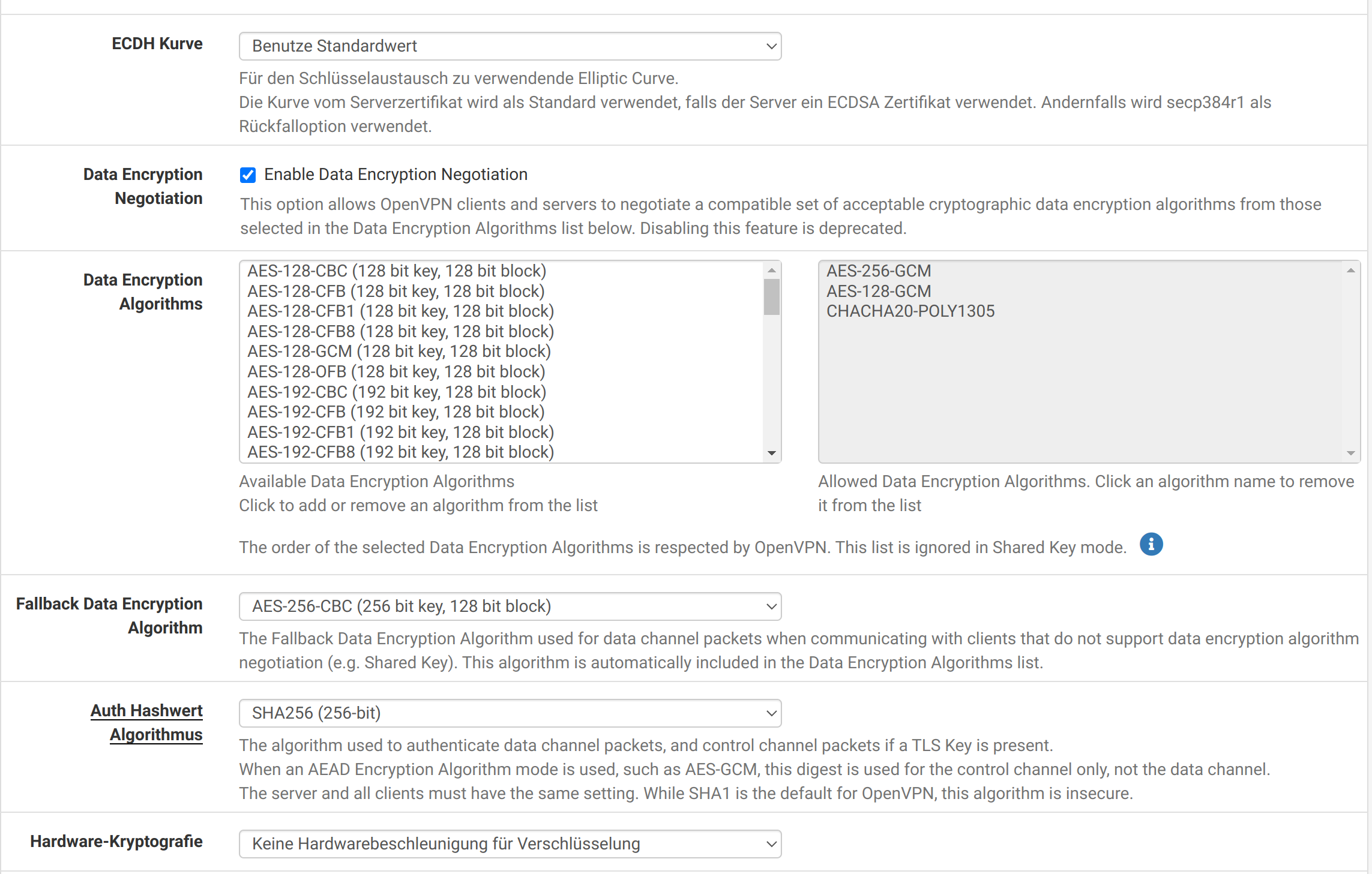Open the ECDH Kurve dropdown
Image resolution: width=1372 pixels, height=874 pixels.
[510, 46]
